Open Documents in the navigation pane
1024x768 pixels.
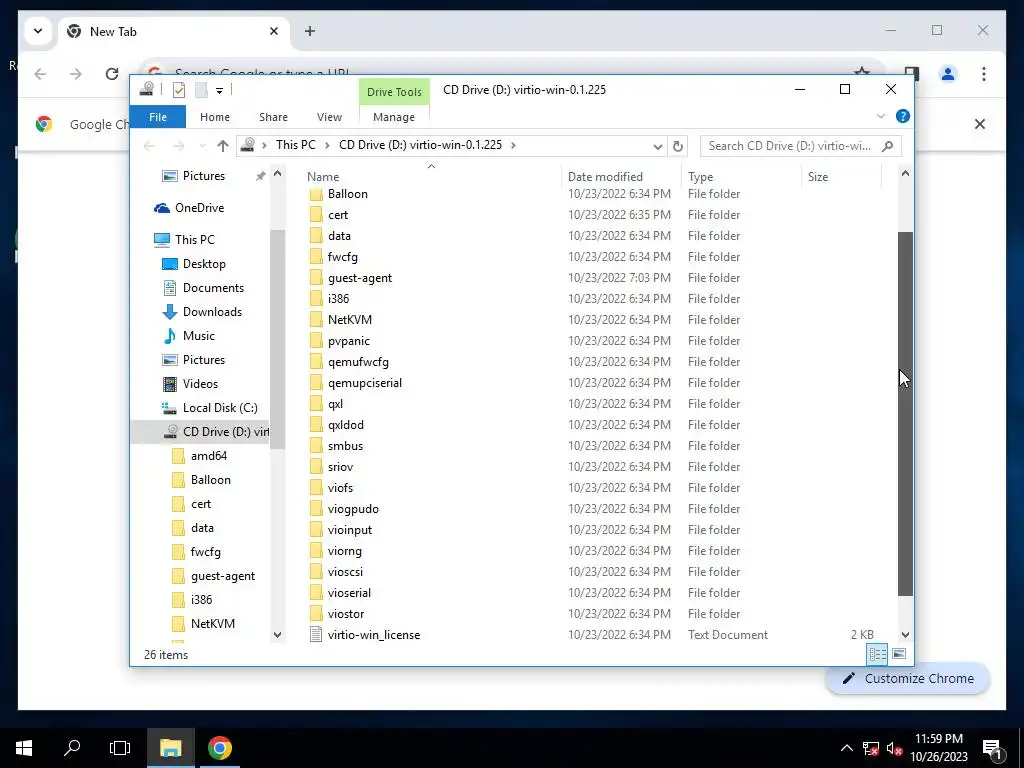[x=213, y=288]
